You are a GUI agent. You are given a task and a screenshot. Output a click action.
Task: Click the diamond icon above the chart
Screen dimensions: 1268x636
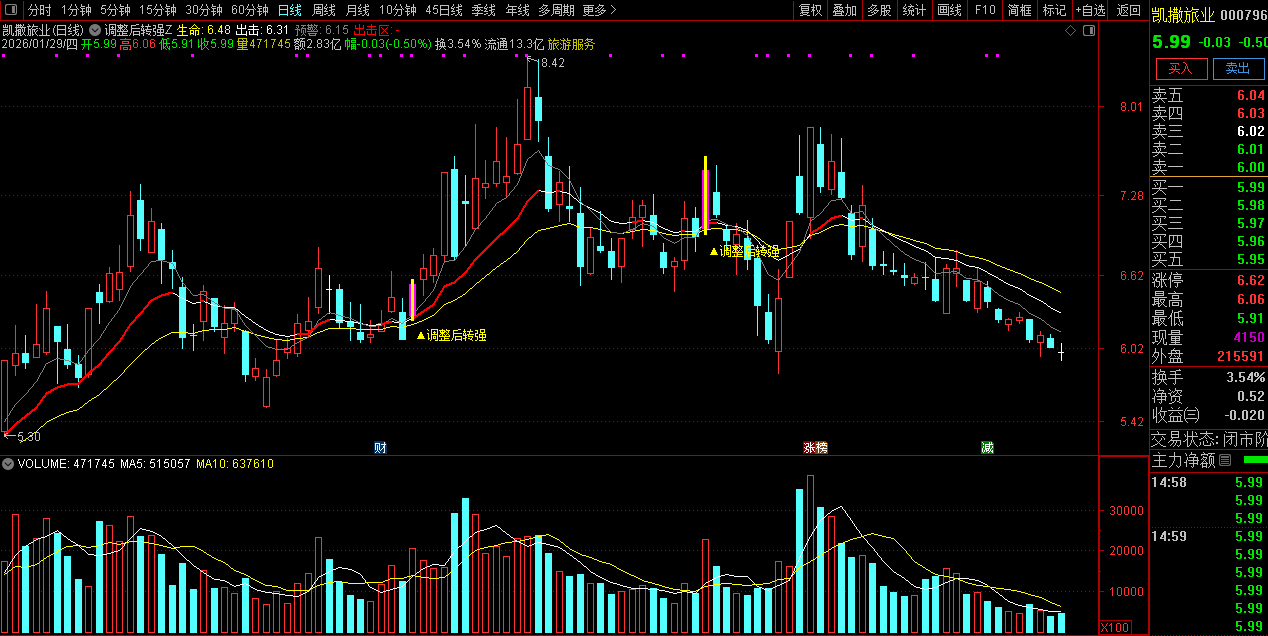pos(1070,31)
